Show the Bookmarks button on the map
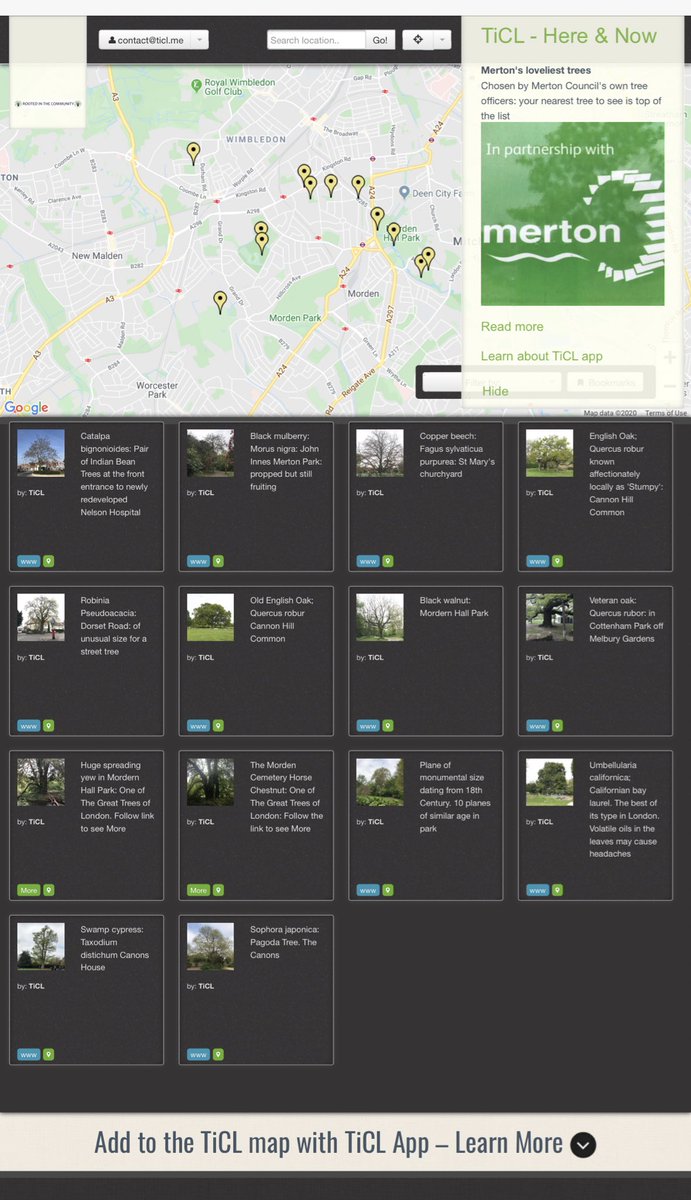Viewport: 691px width, 1200px height. [605, 382]
